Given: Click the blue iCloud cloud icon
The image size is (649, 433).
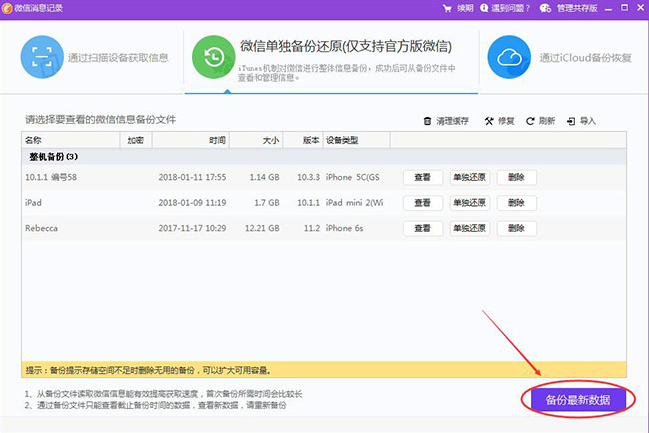Looking at the screenshot, I should point(509,57).
